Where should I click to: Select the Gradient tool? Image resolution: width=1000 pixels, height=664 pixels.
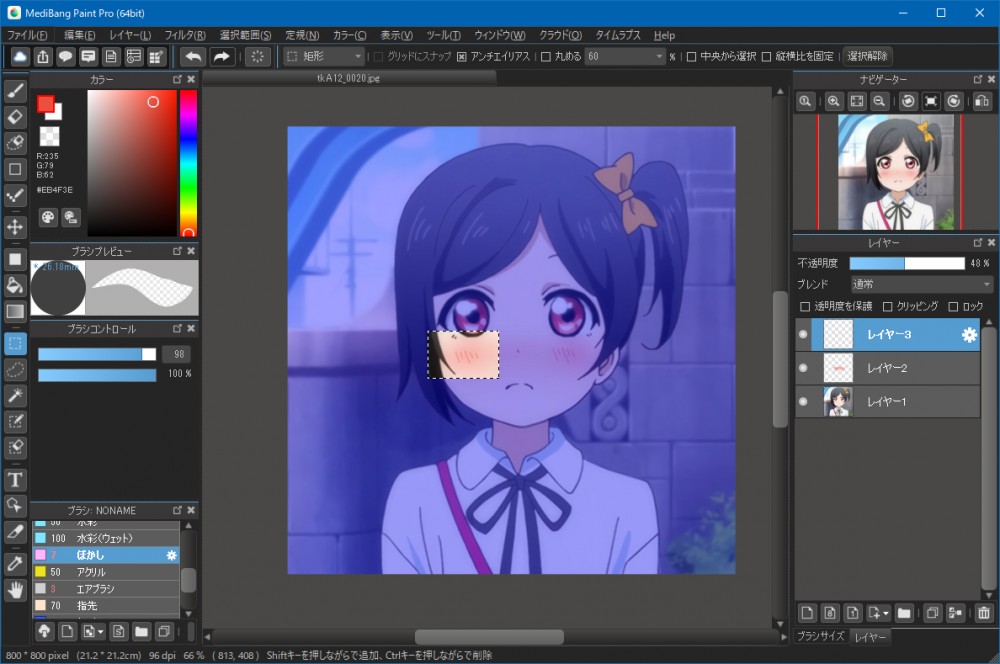point(15,311)
